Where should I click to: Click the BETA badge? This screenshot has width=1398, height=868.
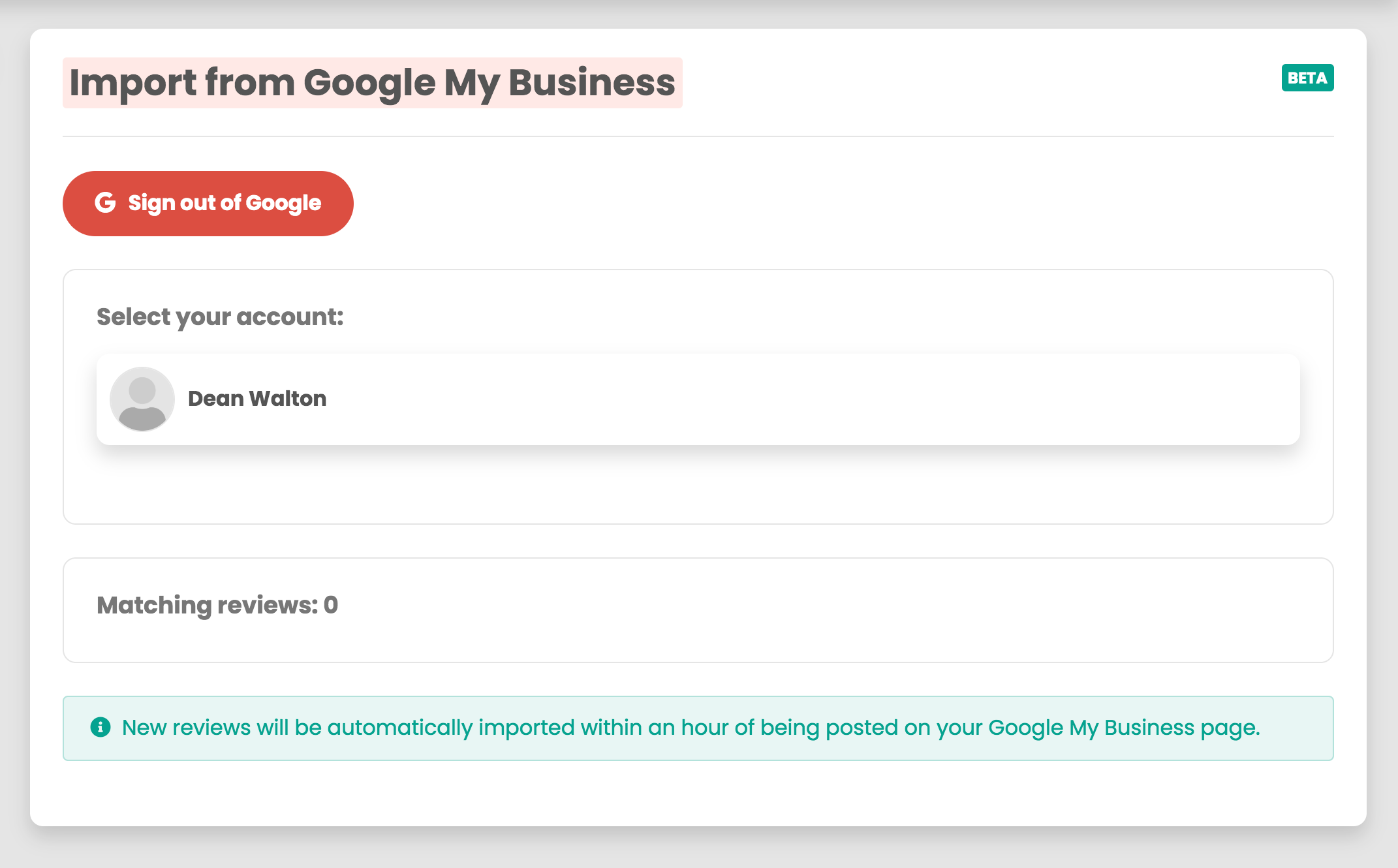1307,78
